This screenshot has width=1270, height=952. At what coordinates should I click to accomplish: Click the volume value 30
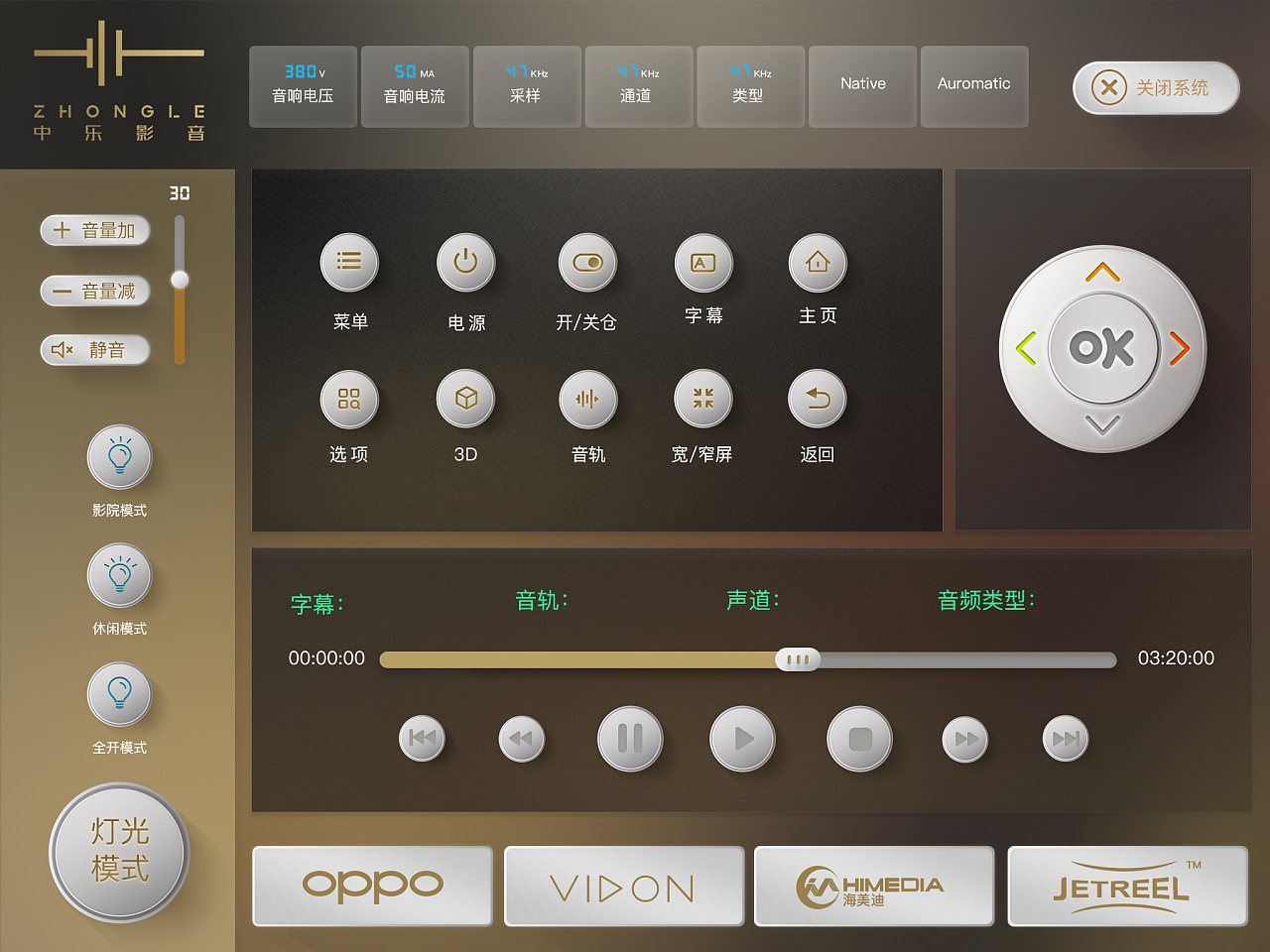[x=179, y=193]
